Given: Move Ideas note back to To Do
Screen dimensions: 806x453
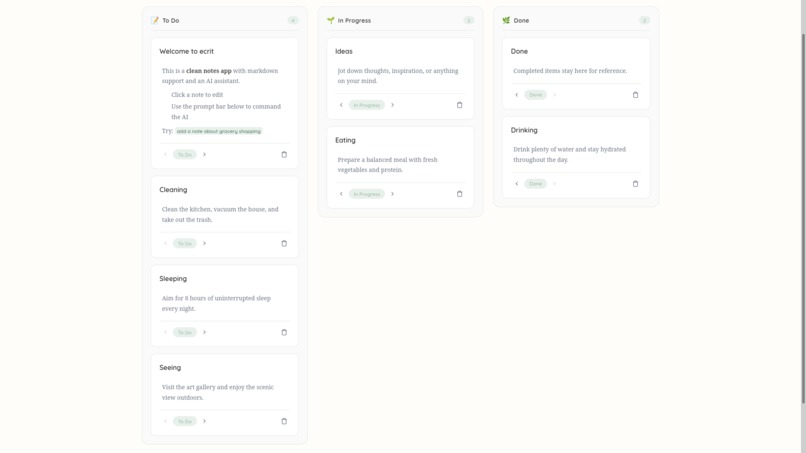Looking at the screenshot, I should [341, 105].
